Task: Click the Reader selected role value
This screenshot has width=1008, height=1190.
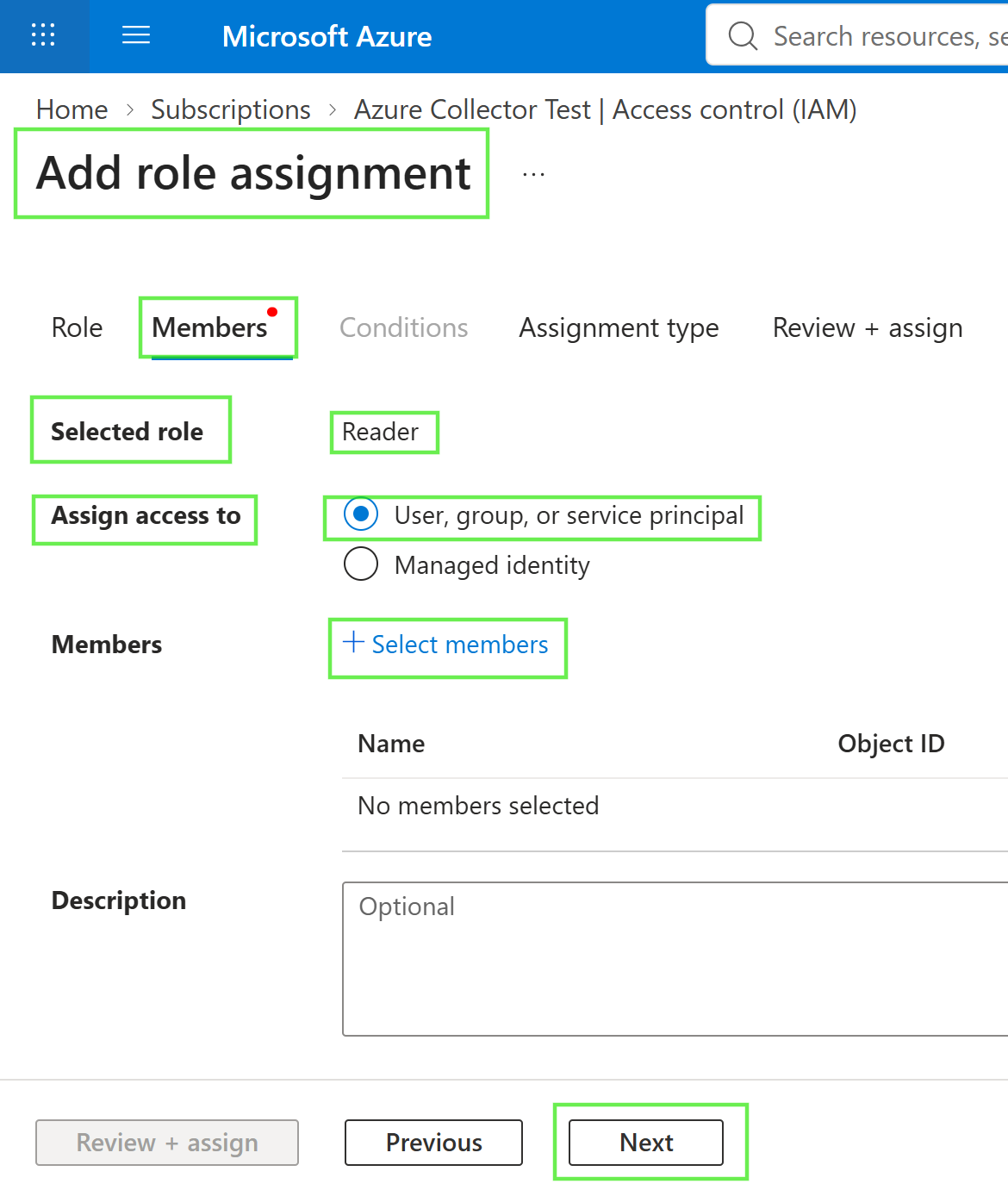Action: click(380, 432)
